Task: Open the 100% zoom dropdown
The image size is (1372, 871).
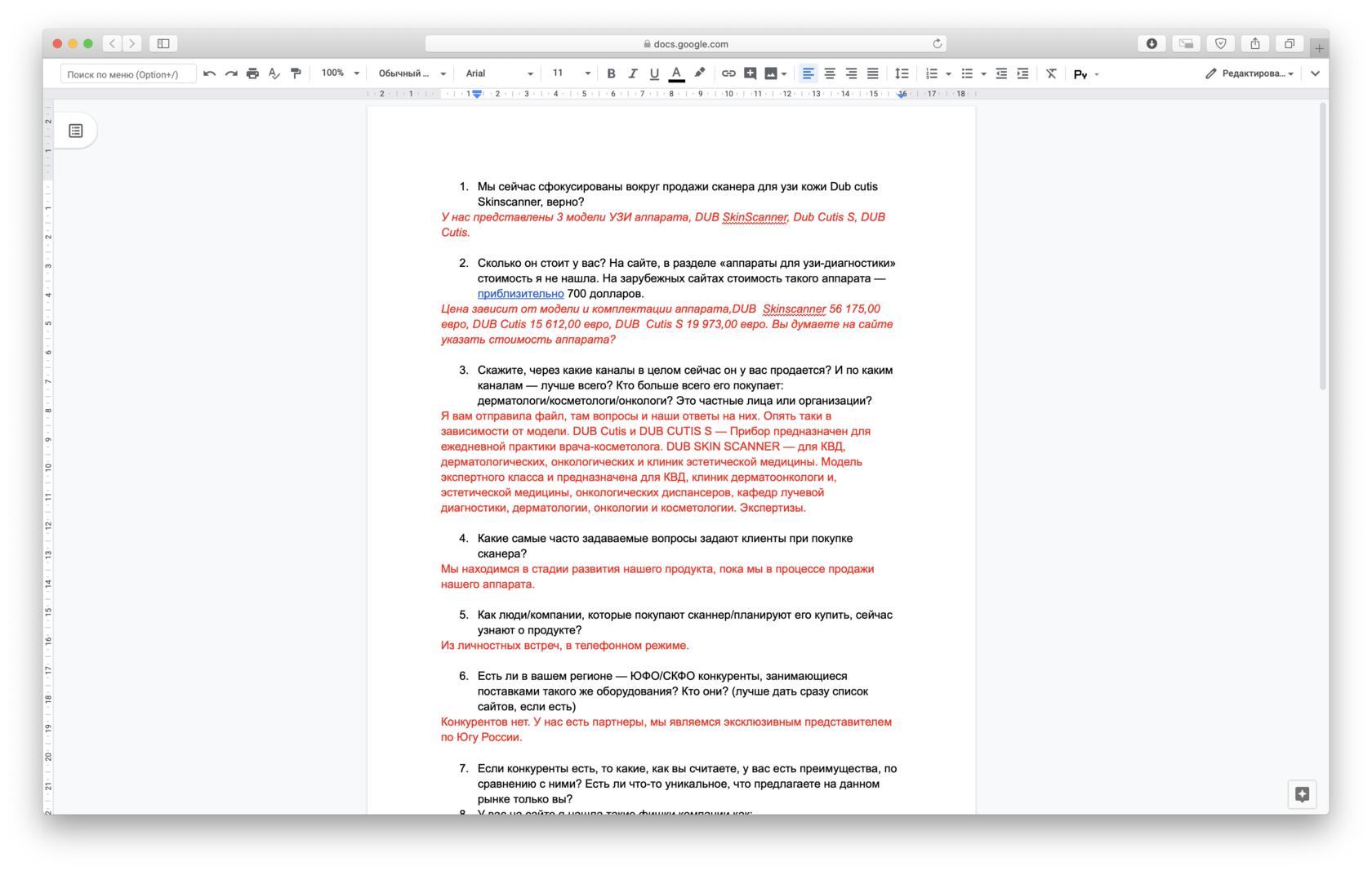Action: click(x=340, y=73)
